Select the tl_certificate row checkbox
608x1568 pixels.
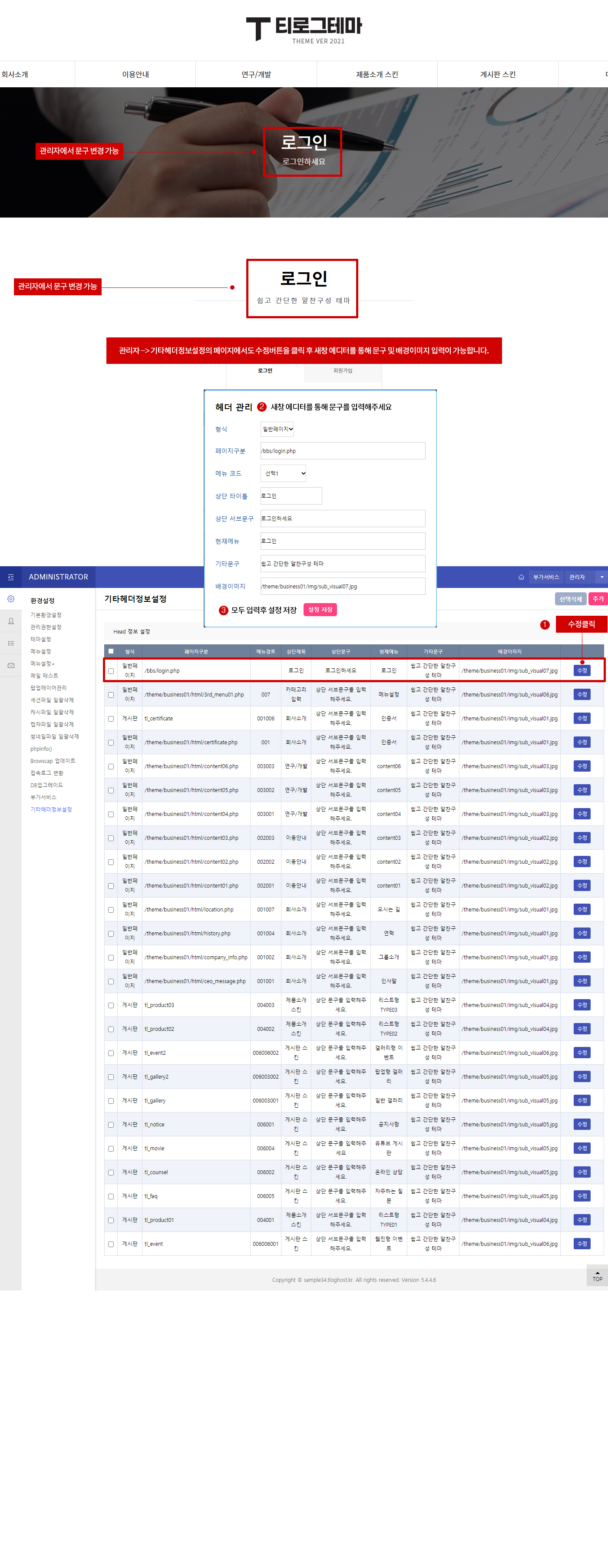click(111, 719)
